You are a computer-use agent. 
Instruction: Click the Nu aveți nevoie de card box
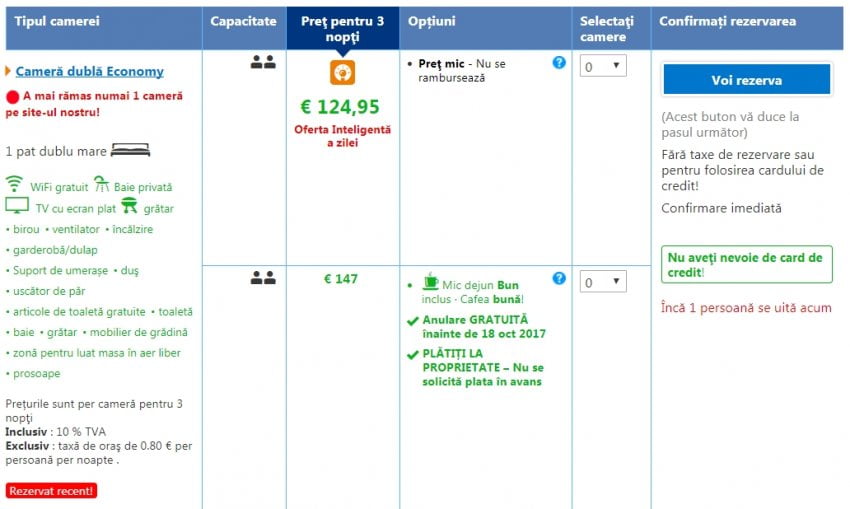point(746,264)
